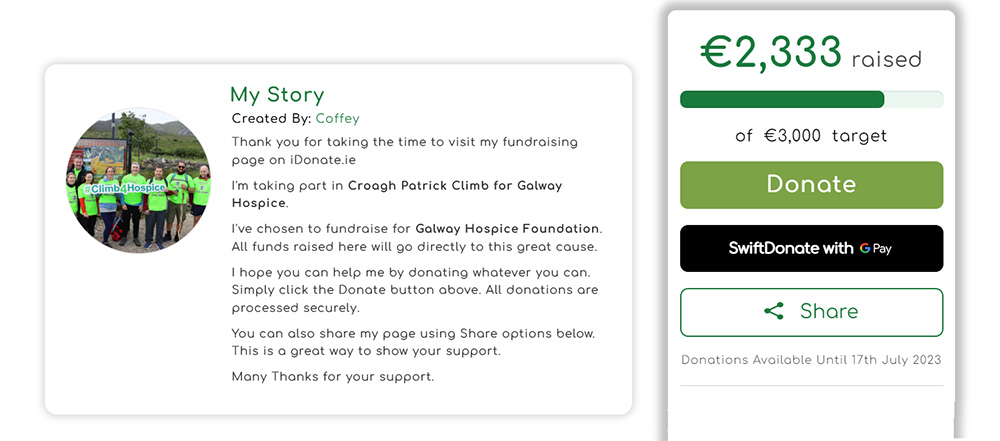This screenshot has width=1000, height=441.
Task: Click the filled part of progress bar
Action: [x=782, y=99]
